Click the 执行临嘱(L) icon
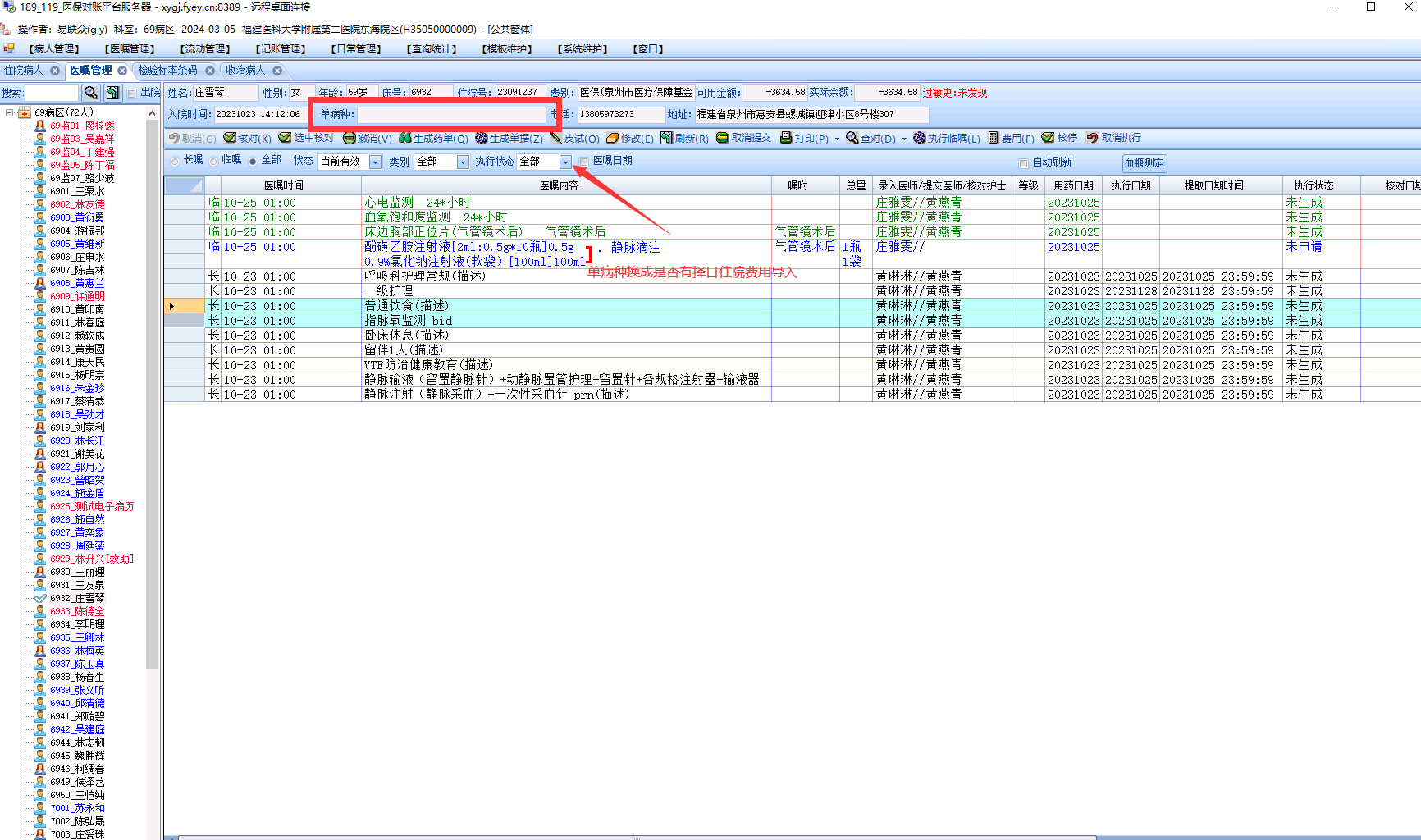This screenshot has width=1421, height=840. pyautogui.click(x=920, y=138)
